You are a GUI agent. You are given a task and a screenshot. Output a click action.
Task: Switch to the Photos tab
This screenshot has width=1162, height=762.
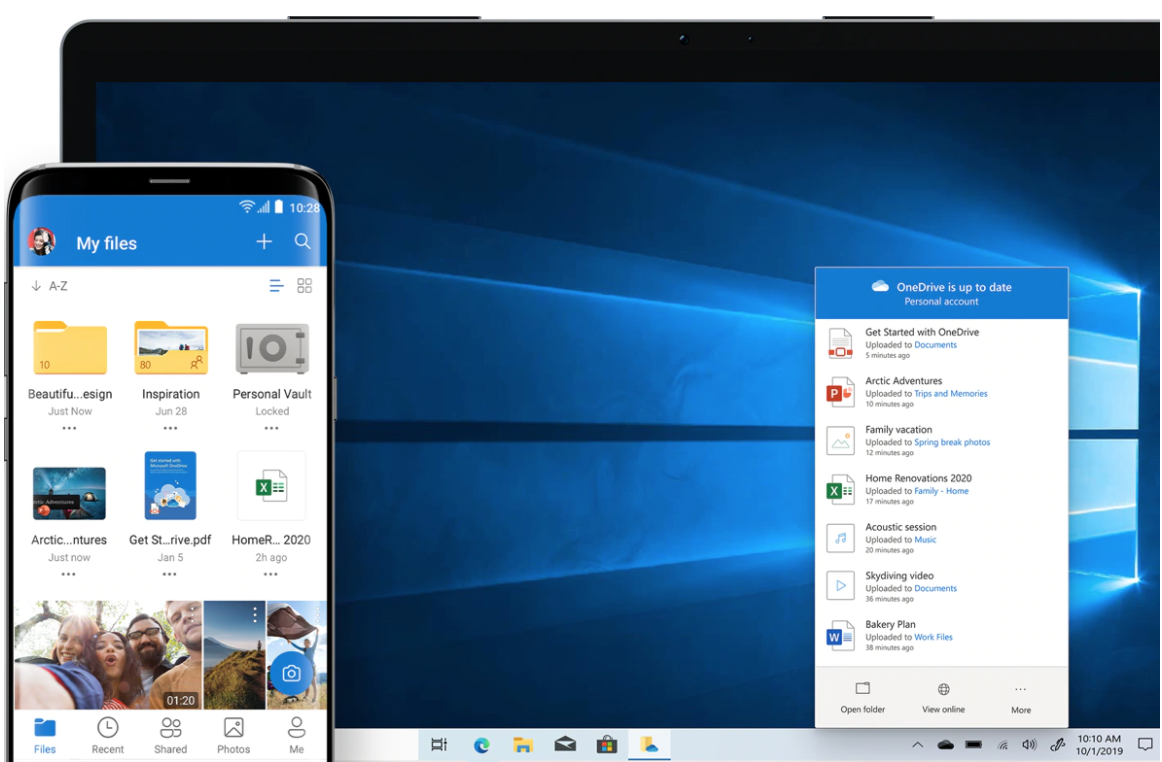point(233,733)
